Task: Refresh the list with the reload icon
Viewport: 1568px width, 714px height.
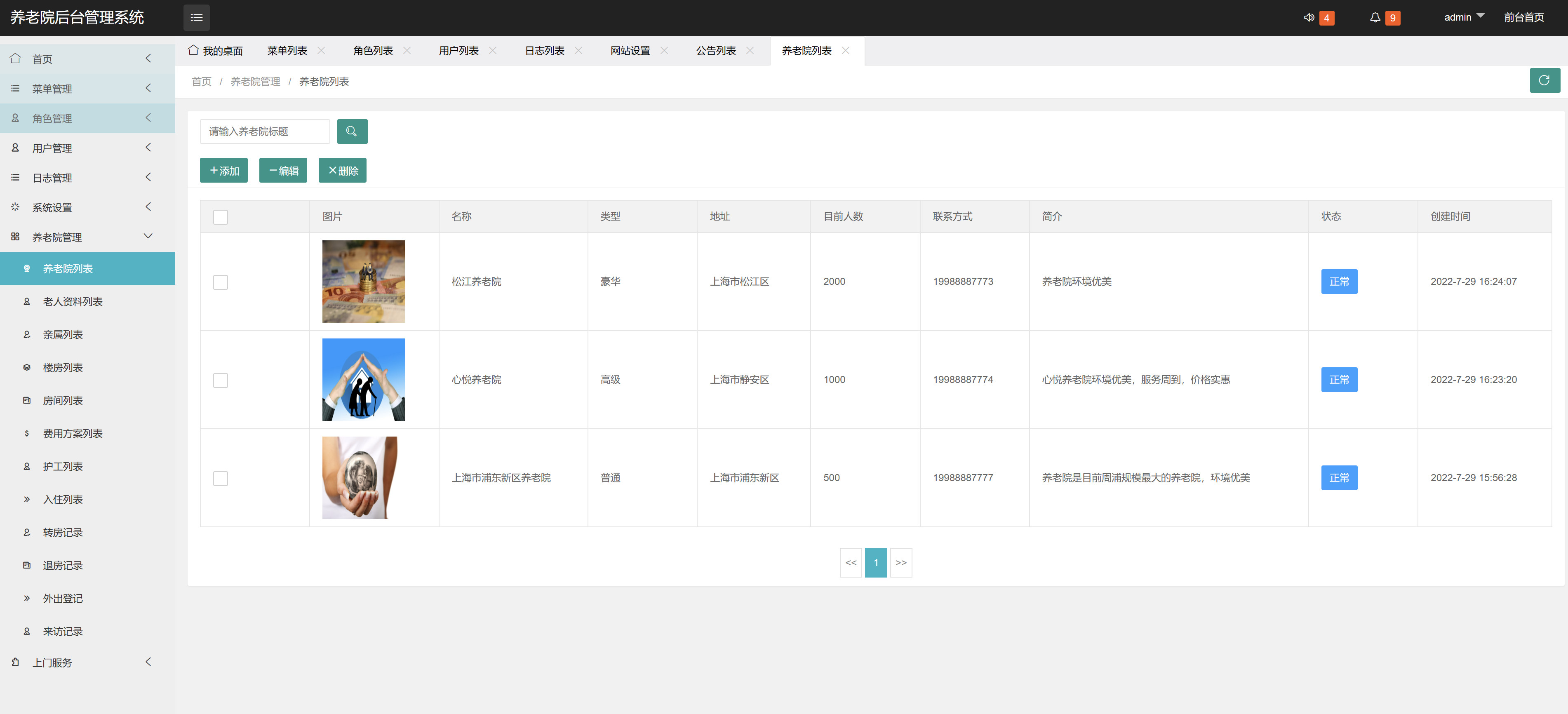Action: pos(1545,80)
